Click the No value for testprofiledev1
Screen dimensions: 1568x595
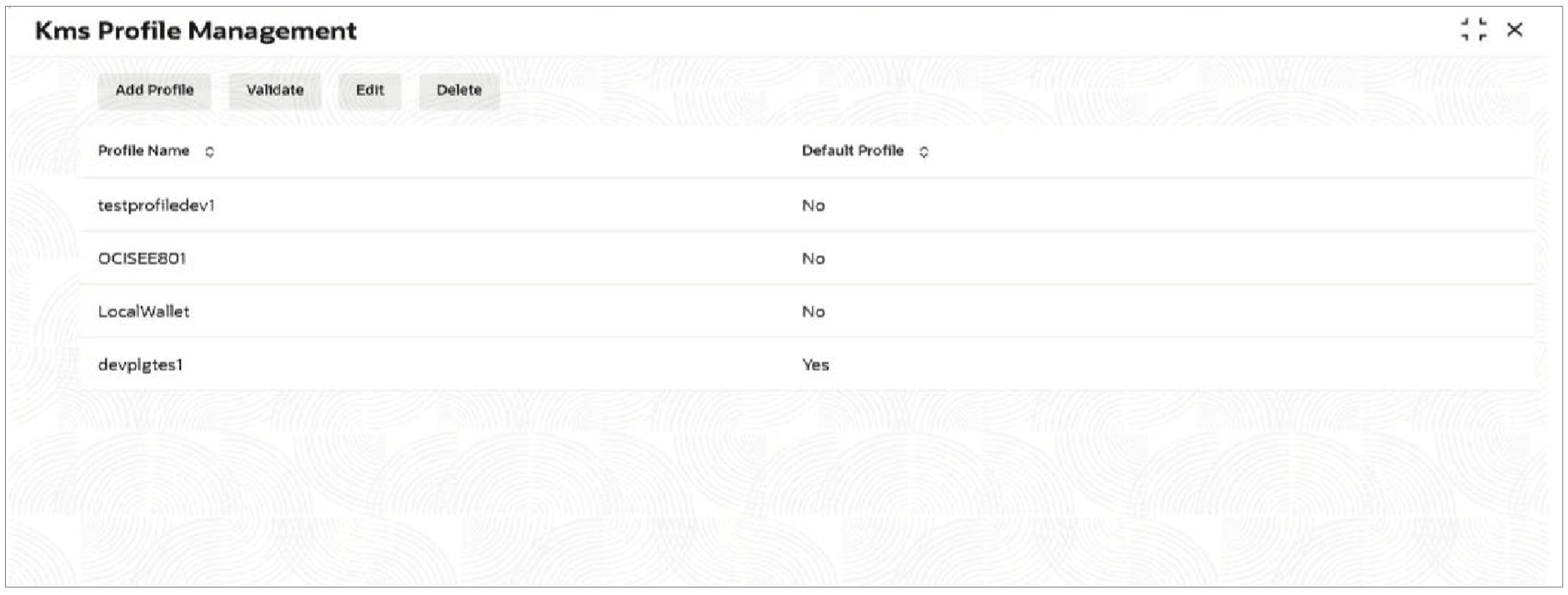pyautogui.click(x=814, y=206)
